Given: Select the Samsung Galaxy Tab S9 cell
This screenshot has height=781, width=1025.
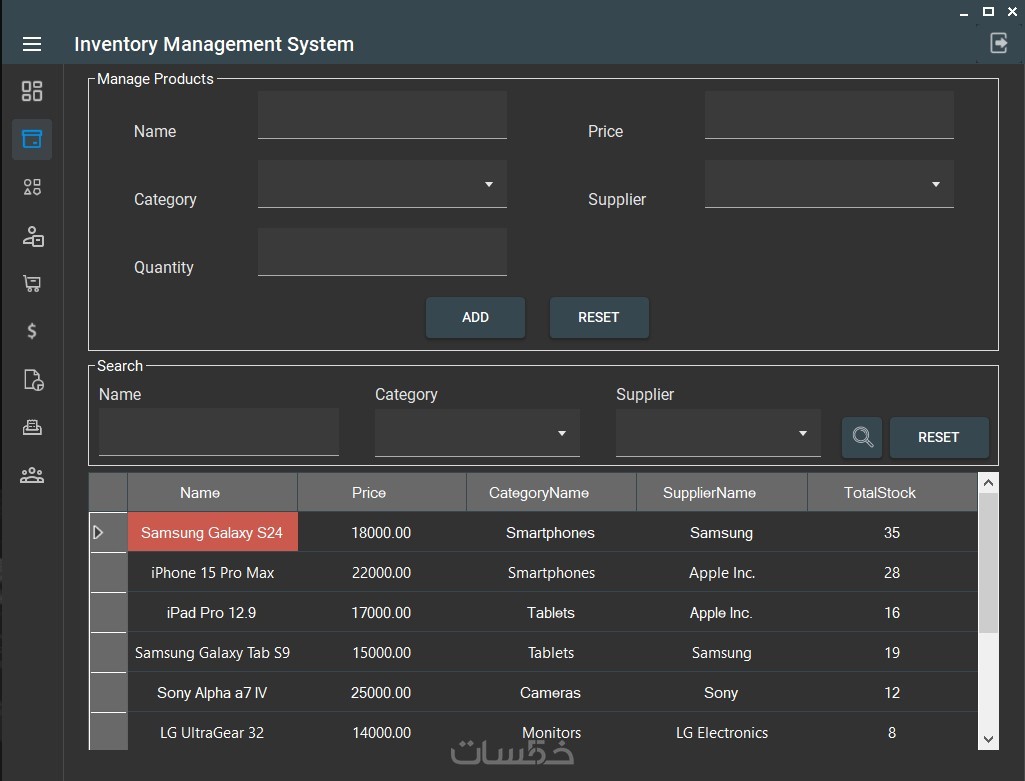Looking at the screenshot, I should (212, 652).
